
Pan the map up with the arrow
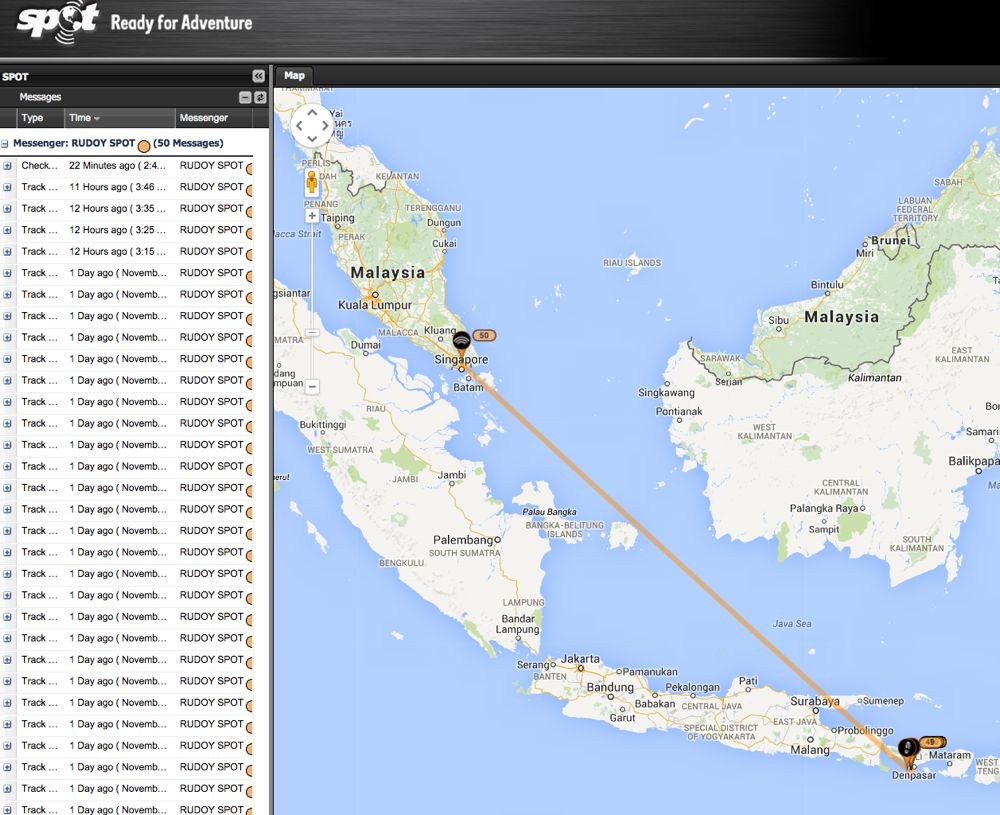pyautogui.click(x=313, y=113)
